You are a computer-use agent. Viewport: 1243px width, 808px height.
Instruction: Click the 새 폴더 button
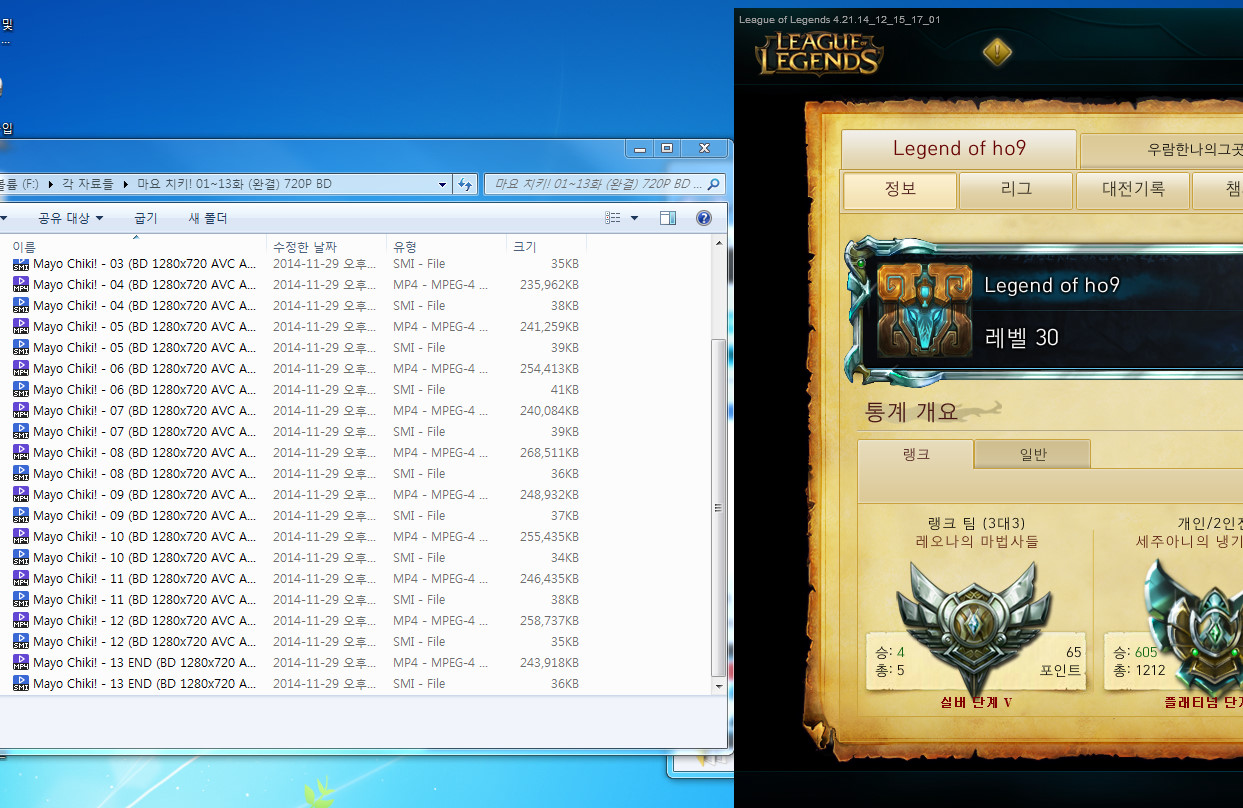tap(208, 218)
